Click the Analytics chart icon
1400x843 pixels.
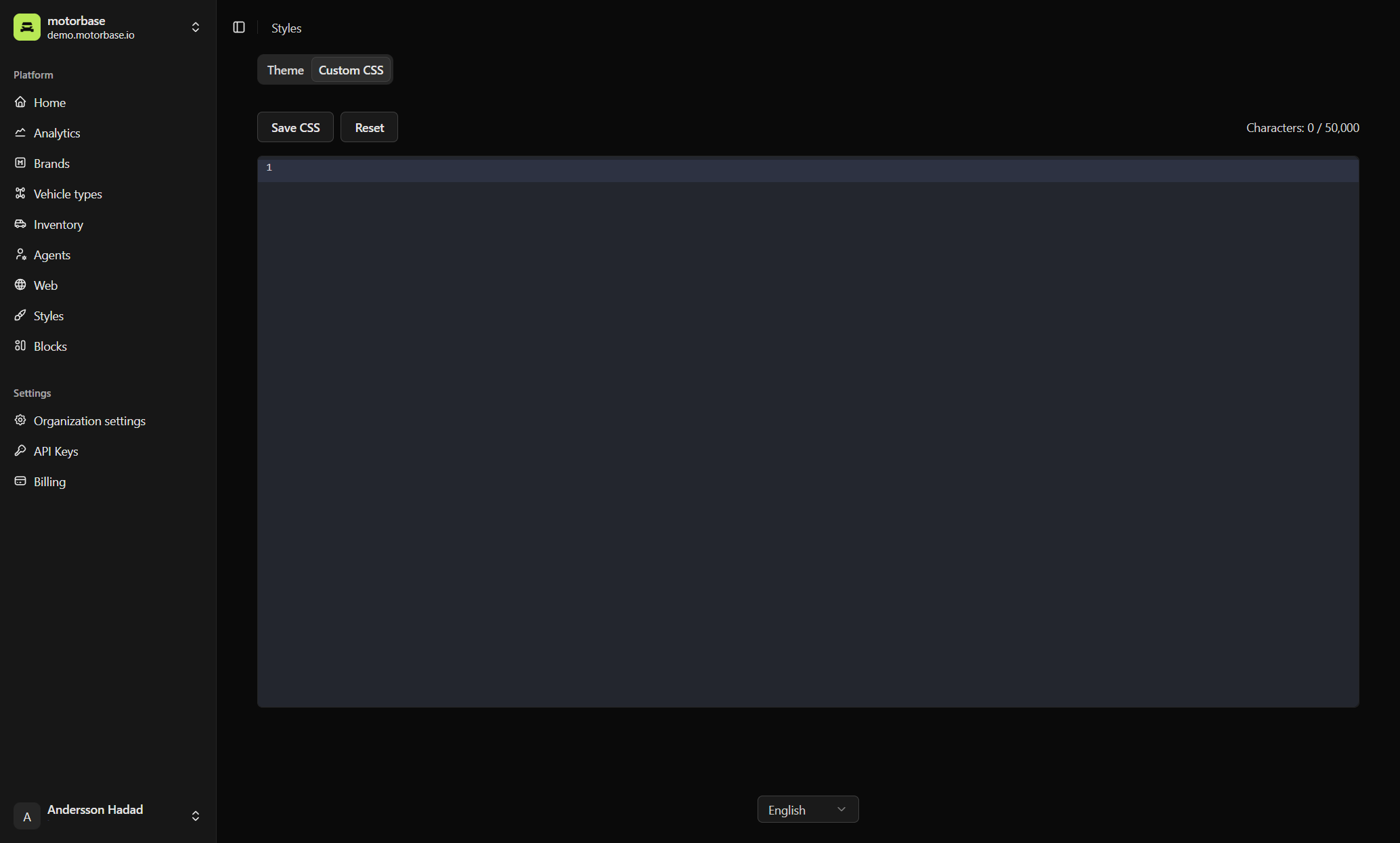[x=20, y=133]
